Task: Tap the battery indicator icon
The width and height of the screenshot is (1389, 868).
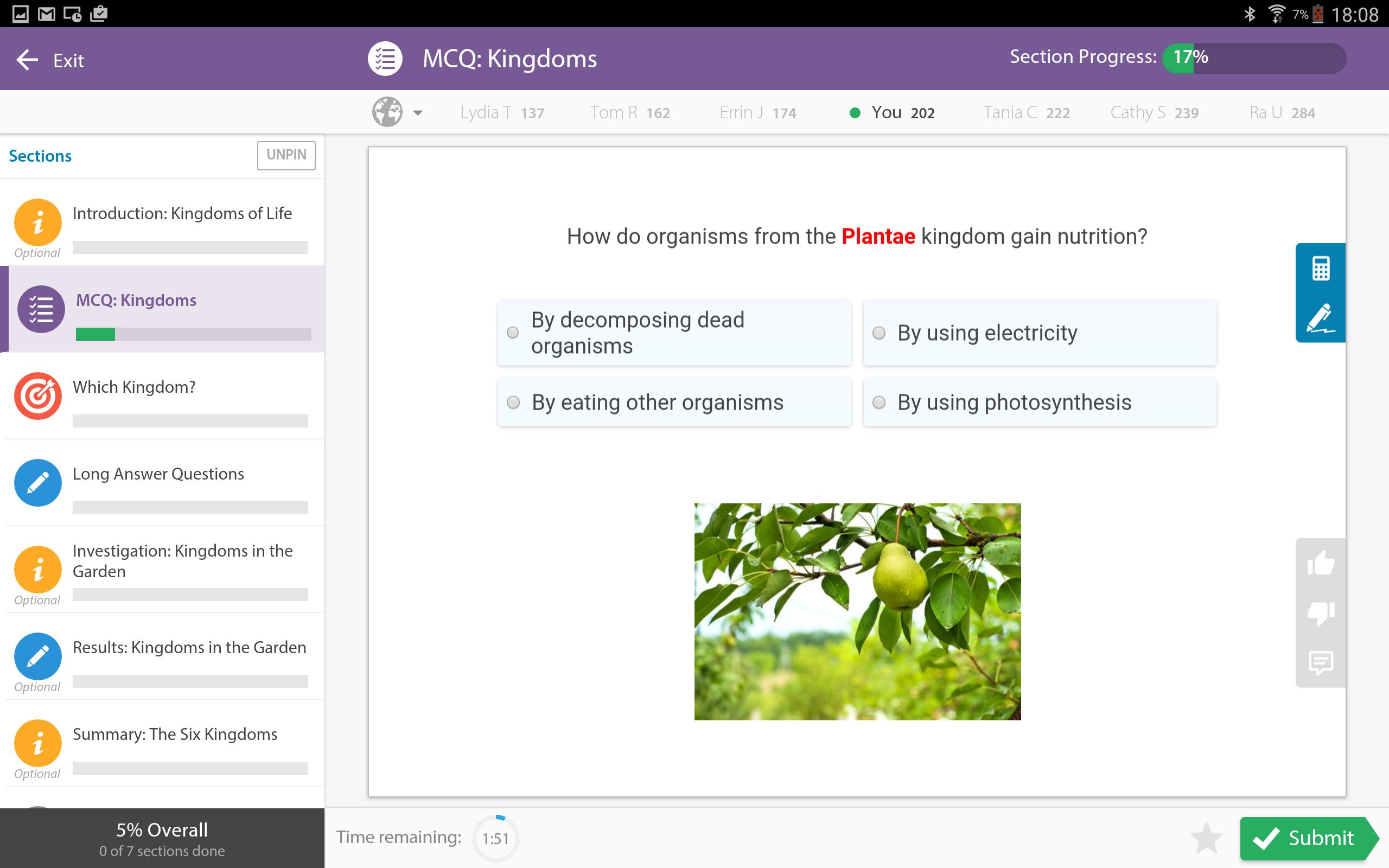Action: [1318, 14]
